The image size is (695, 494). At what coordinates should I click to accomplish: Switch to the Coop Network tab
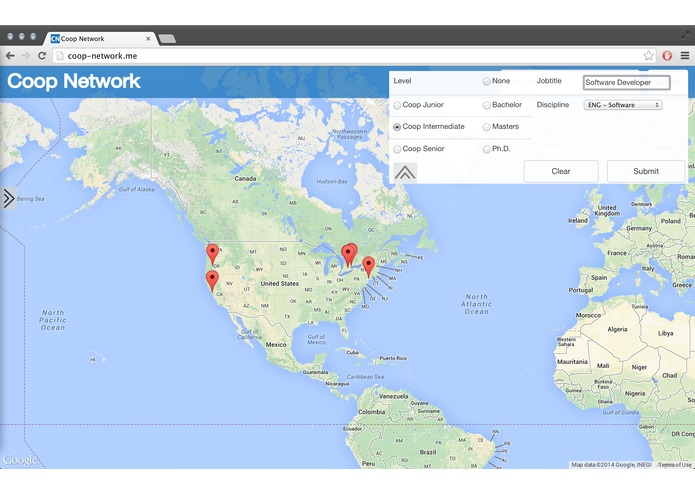(x=98, y=39)
